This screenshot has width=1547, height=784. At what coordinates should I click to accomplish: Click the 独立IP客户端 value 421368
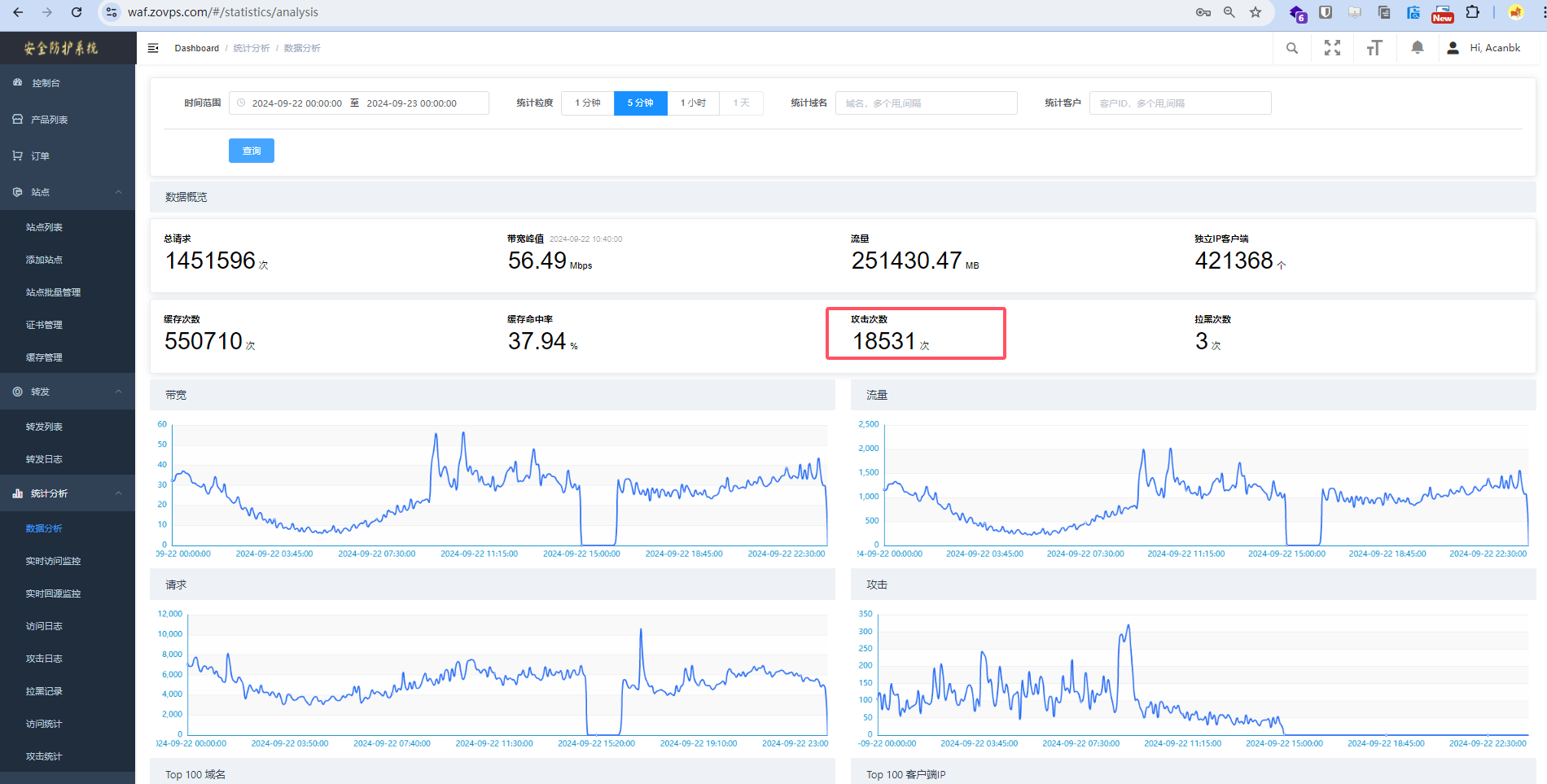click(1234, 261)
